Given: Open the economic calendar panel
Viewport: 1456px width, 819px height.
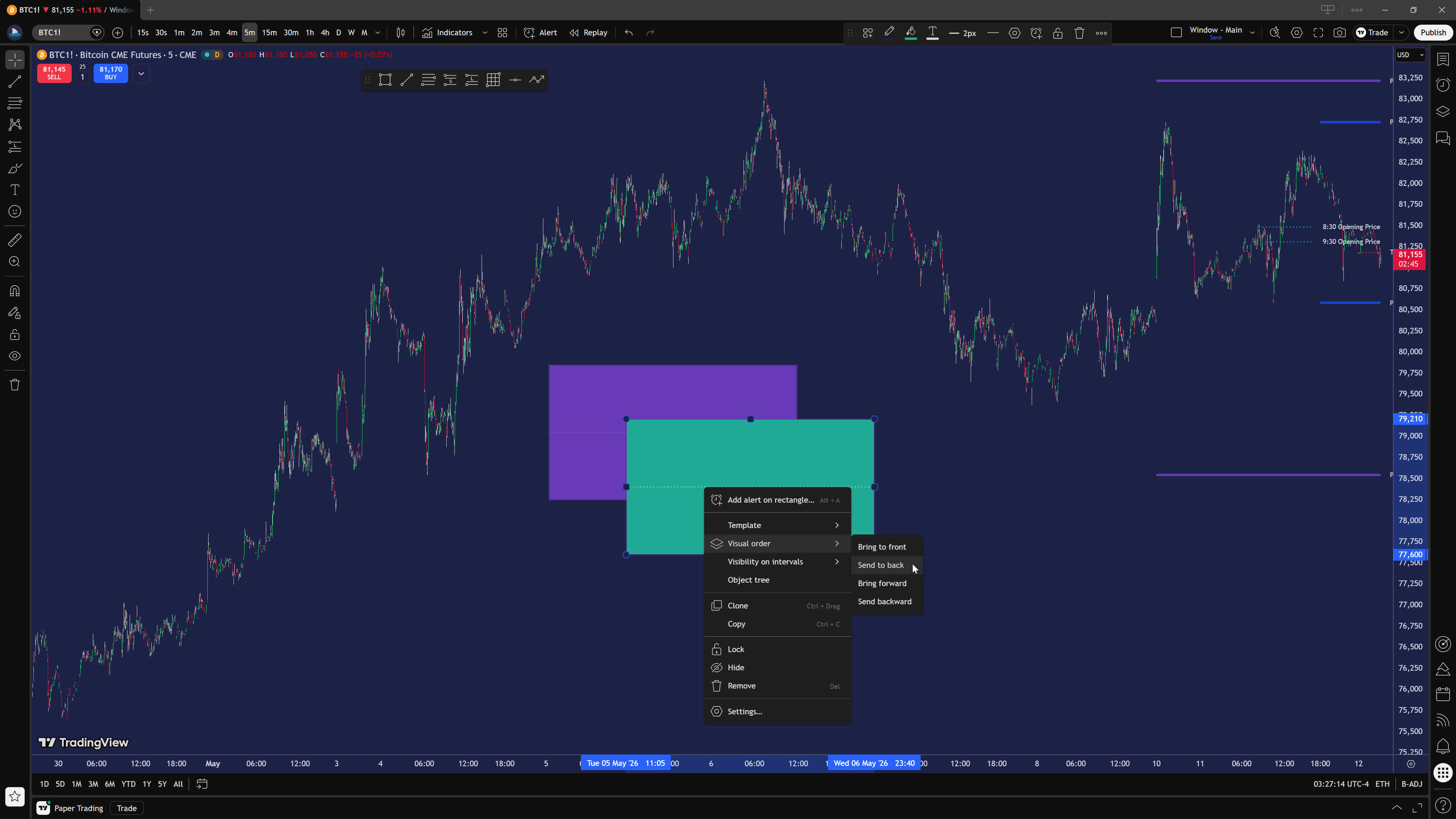Looking at the screenshot, I should pyautogui.click(x=1443, y=694).
